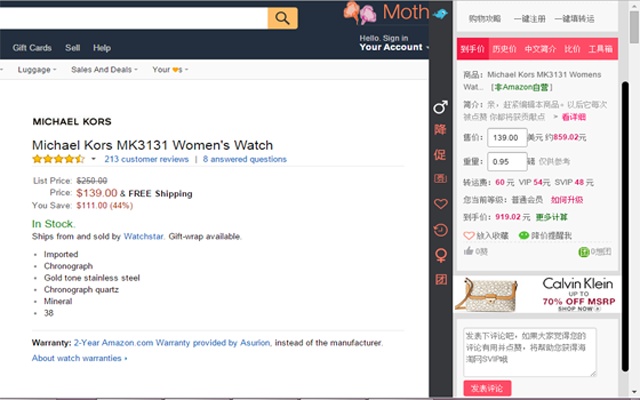
Task: Switch to the 工具箱 tab
Action: click(x=600, y=49)
